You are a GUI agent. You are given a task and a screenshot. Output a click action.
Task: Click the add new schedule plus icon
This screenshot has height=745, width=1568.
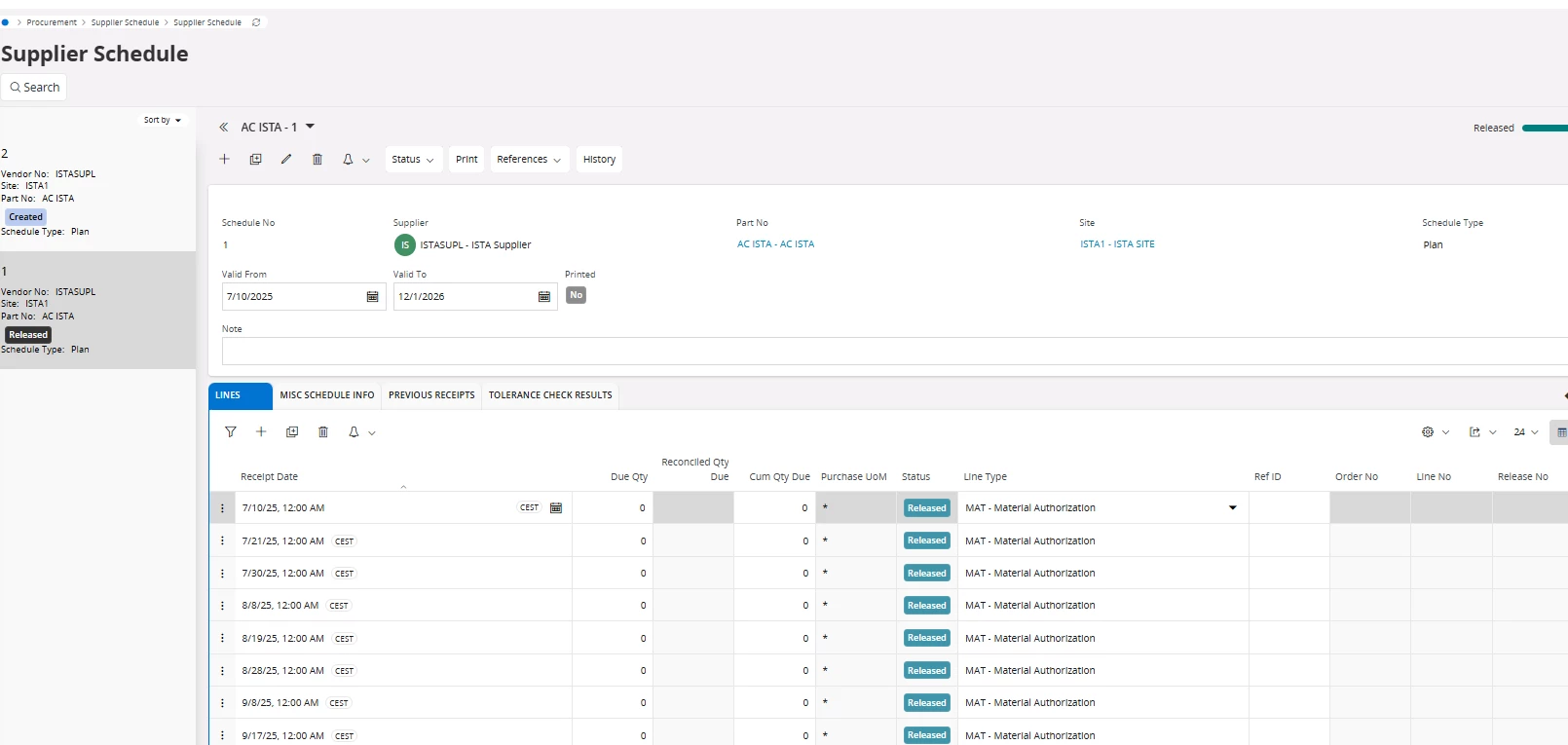(224, 159)
